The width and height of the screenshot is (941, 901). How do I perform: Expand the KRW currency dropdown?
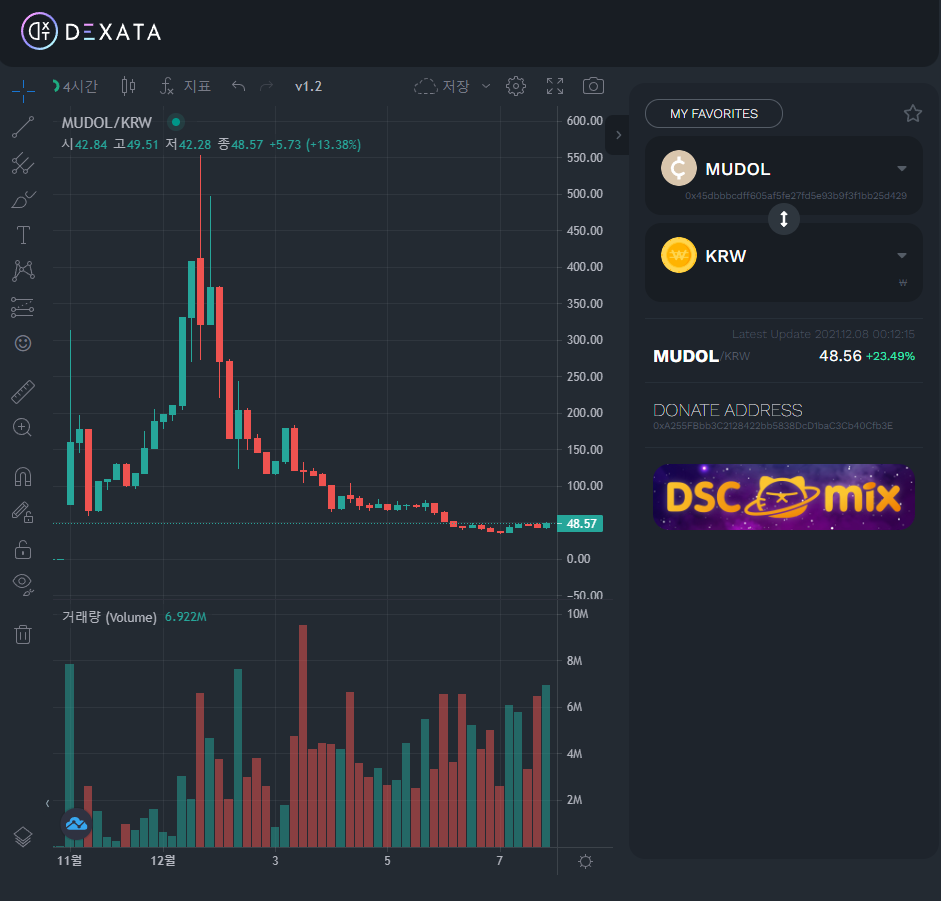[x=901, y=256]
